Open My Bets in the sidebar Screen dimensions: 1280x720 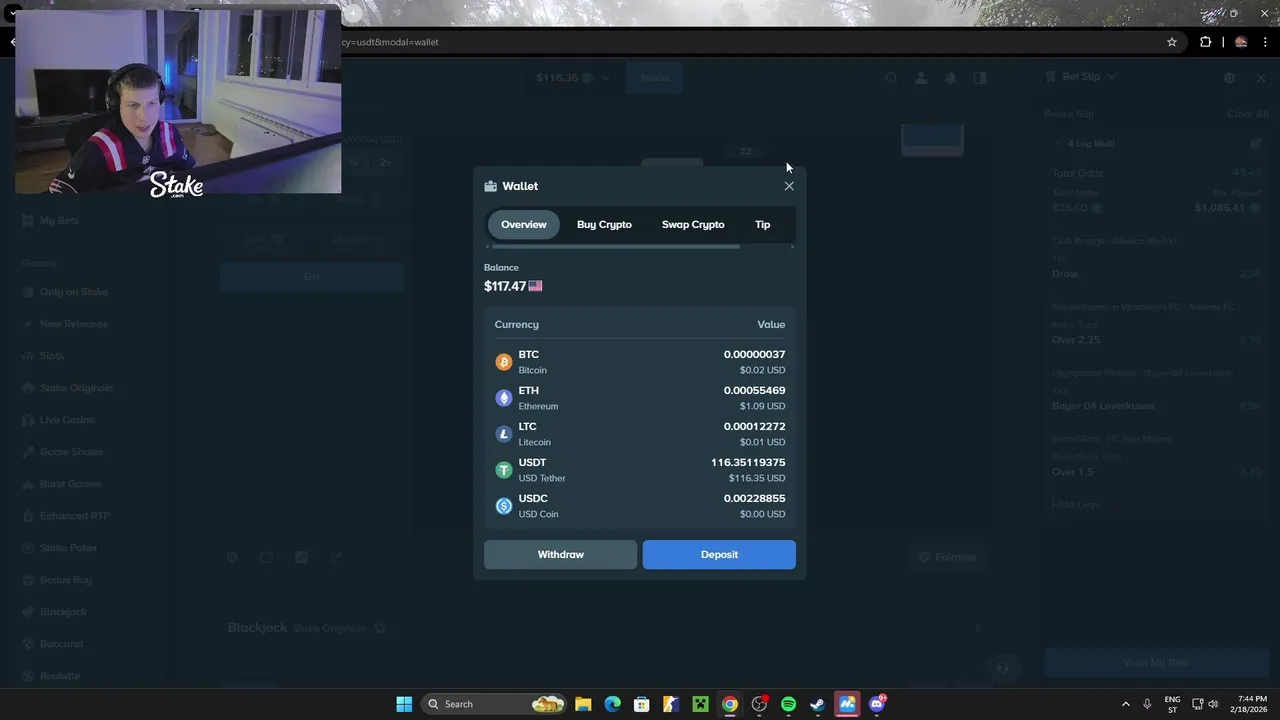point(59,220)
